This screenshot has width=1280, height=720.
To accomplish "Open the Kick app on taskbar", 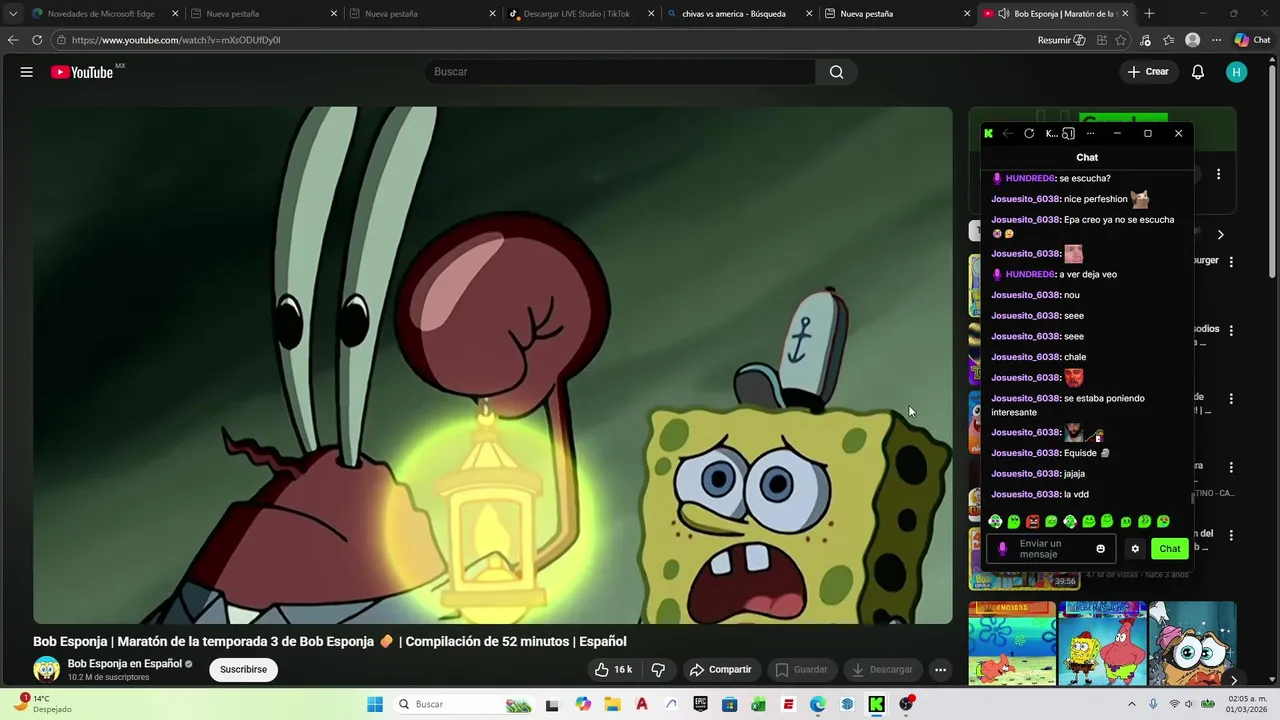I will point(876,704).
